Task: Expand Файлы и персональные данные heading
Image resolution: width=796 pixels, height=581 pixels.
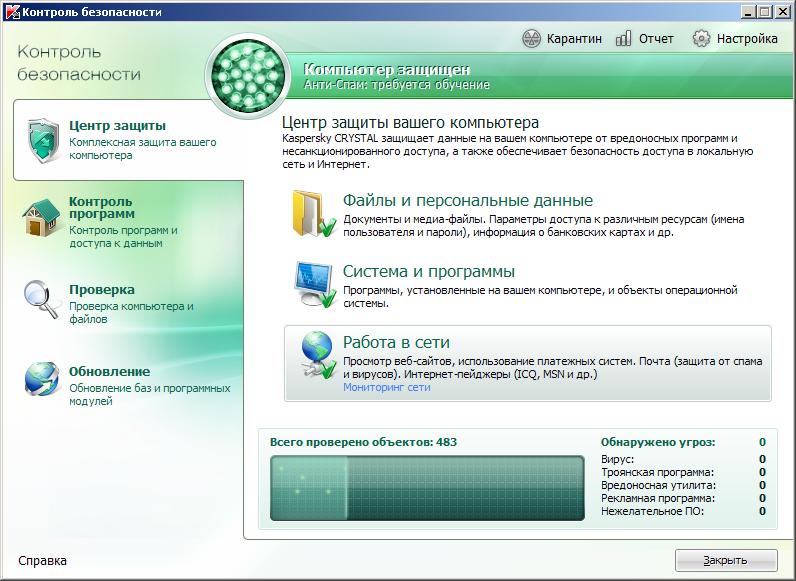Action: tap(467, 200)
